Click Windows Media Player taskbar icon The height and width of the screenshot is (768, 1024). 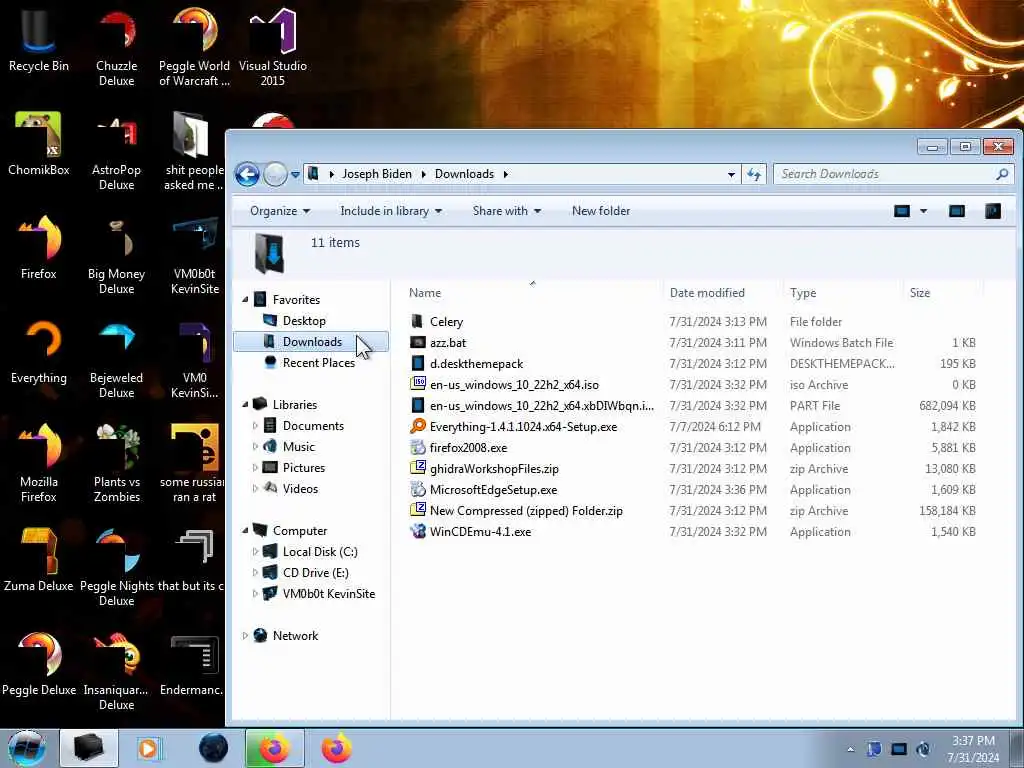pyautogui.click(x=148, y=748)
